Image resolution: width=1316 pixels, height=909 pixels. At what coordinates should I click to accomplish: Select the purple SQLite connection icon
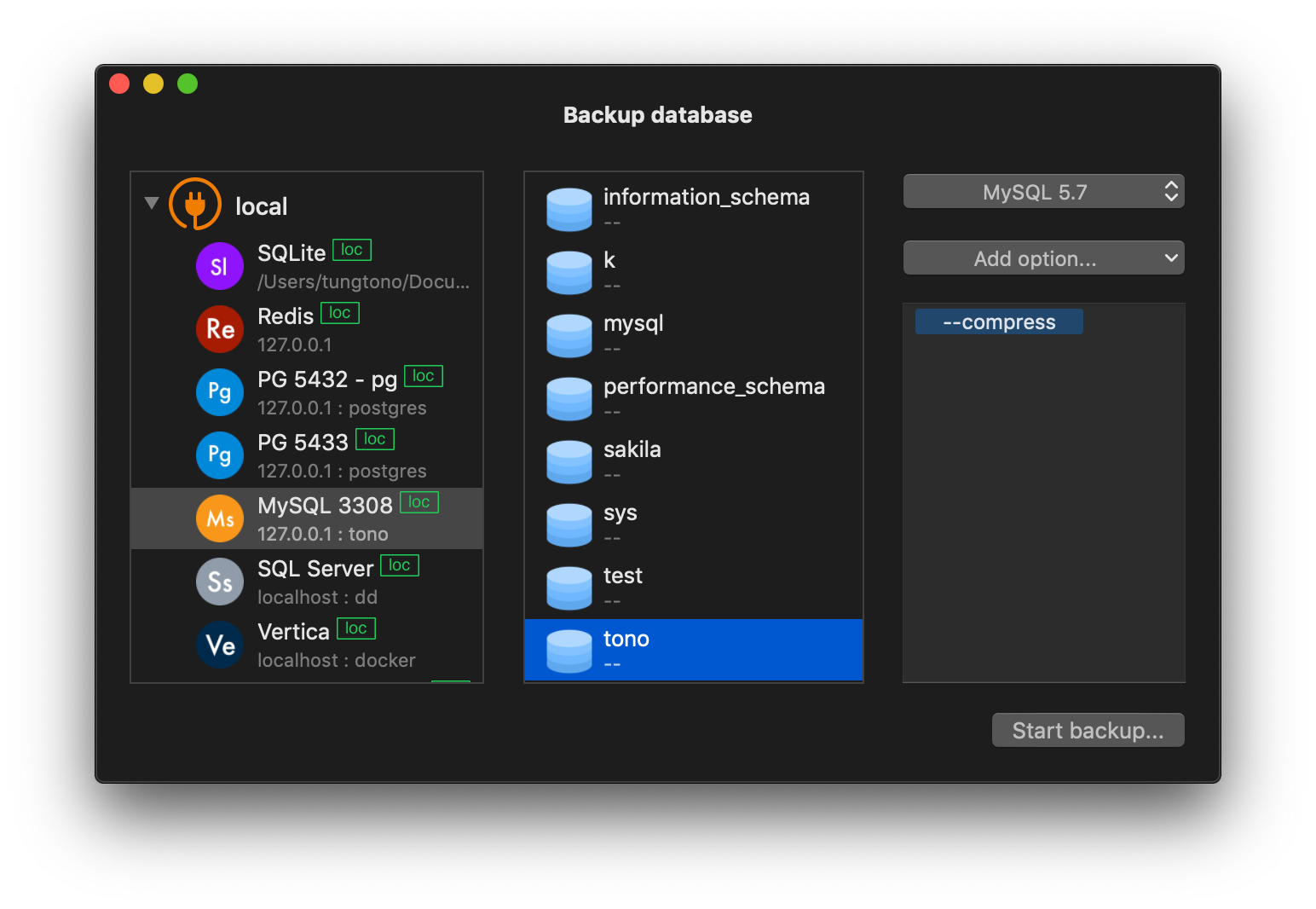[x=220, y=266]
